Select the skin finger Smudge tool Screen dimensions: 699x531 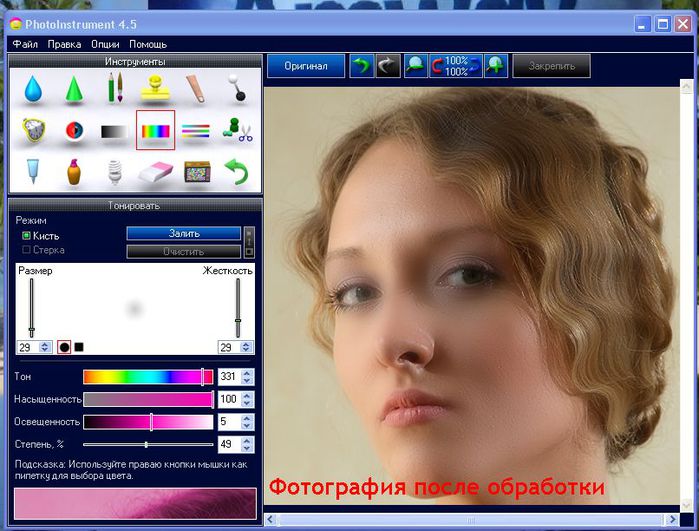196,89
